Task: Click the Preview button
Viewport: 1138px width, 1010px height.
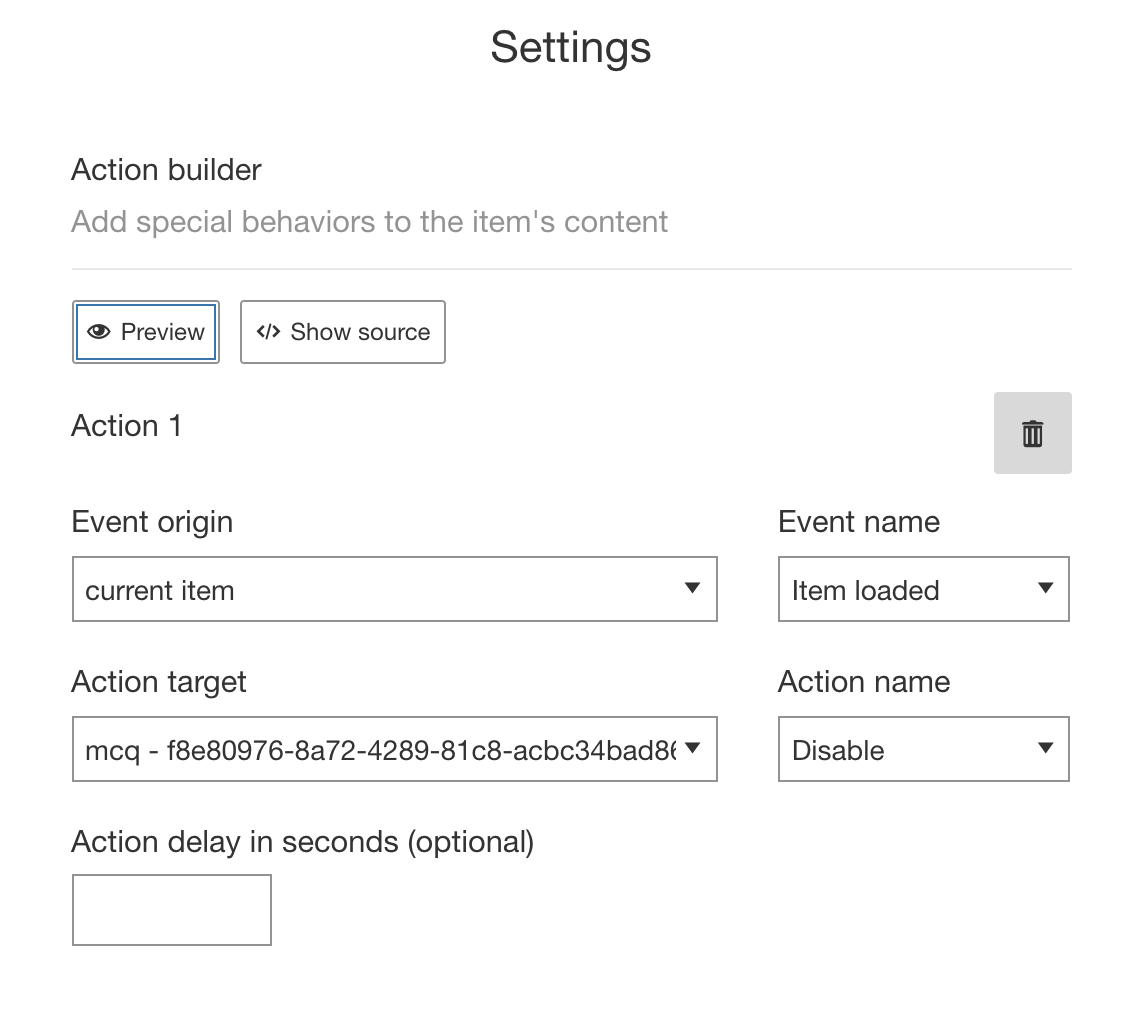Action: [146, 332]
